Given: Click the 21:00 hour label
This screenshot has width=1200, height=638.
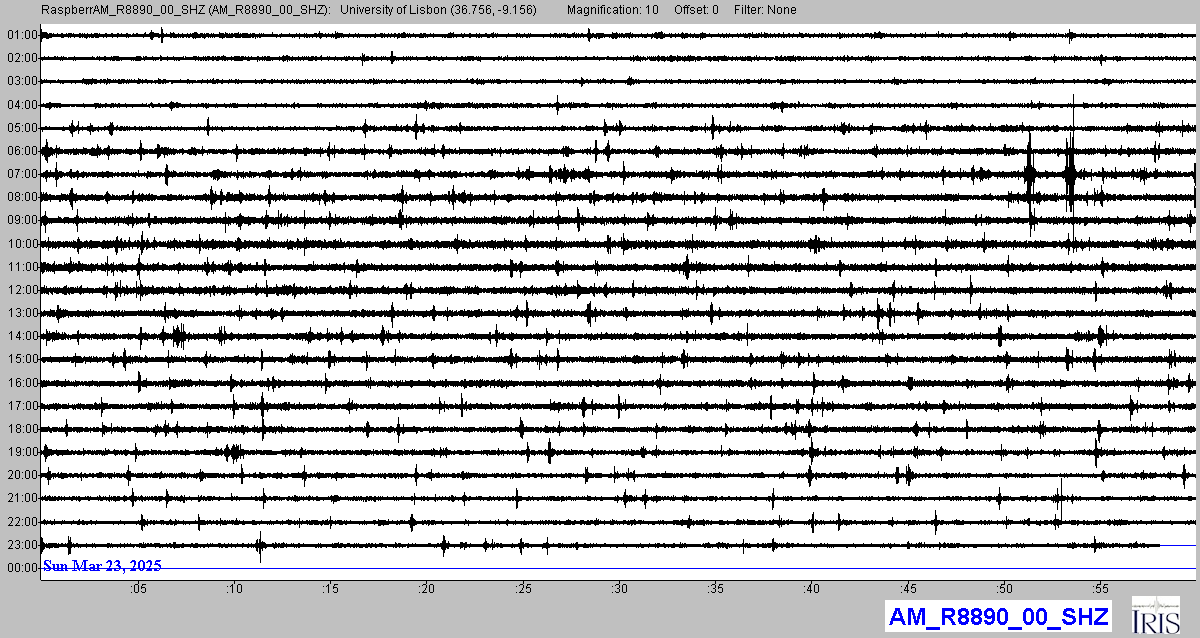Looking at the screenshot, I should (x=22, y=498).
